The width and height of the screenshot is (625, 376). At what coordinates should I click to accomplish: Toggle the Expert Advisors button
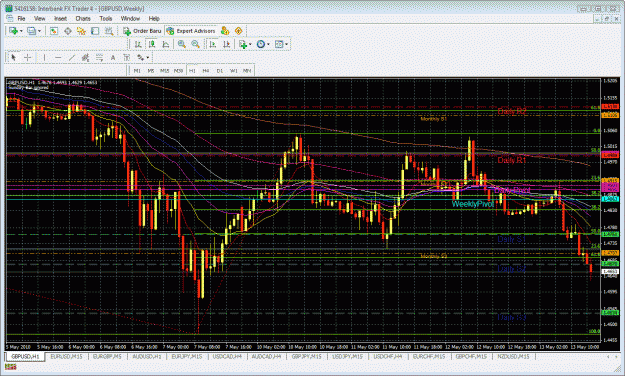(x=191, y=31)
